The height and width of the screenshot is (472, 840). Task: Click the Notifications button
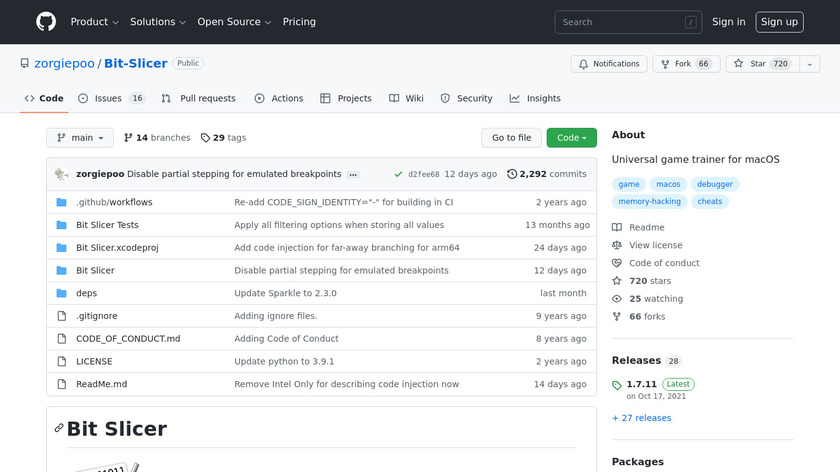point(609,64)
